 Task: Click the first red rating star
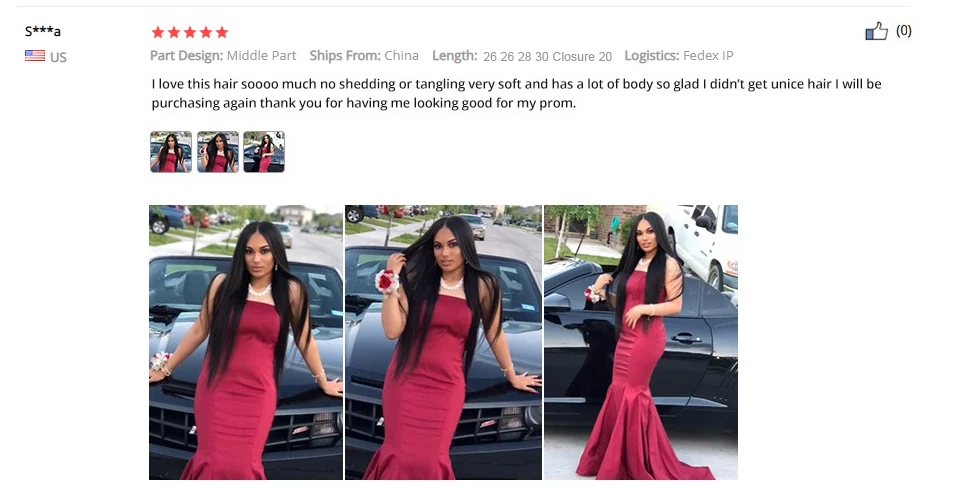[x=158, y=32]
